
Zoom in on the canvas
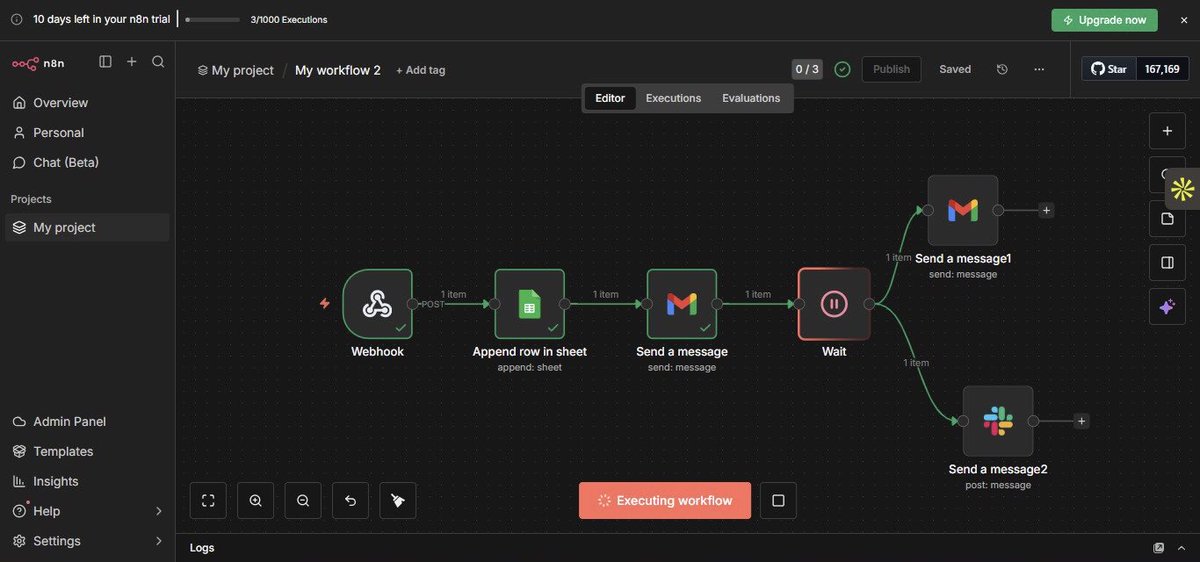pyautogui.click(x=255, y=501)
